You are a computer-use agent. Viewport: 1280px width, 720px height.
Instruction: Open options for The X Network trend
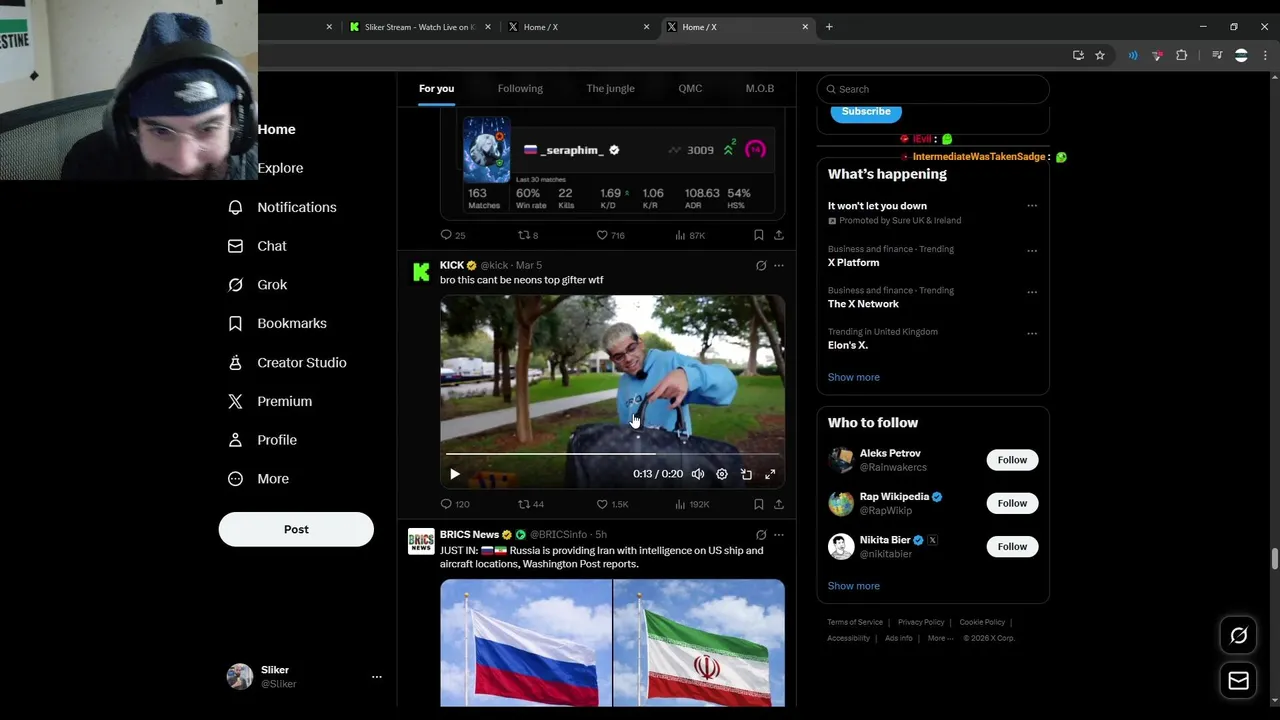1032,291
